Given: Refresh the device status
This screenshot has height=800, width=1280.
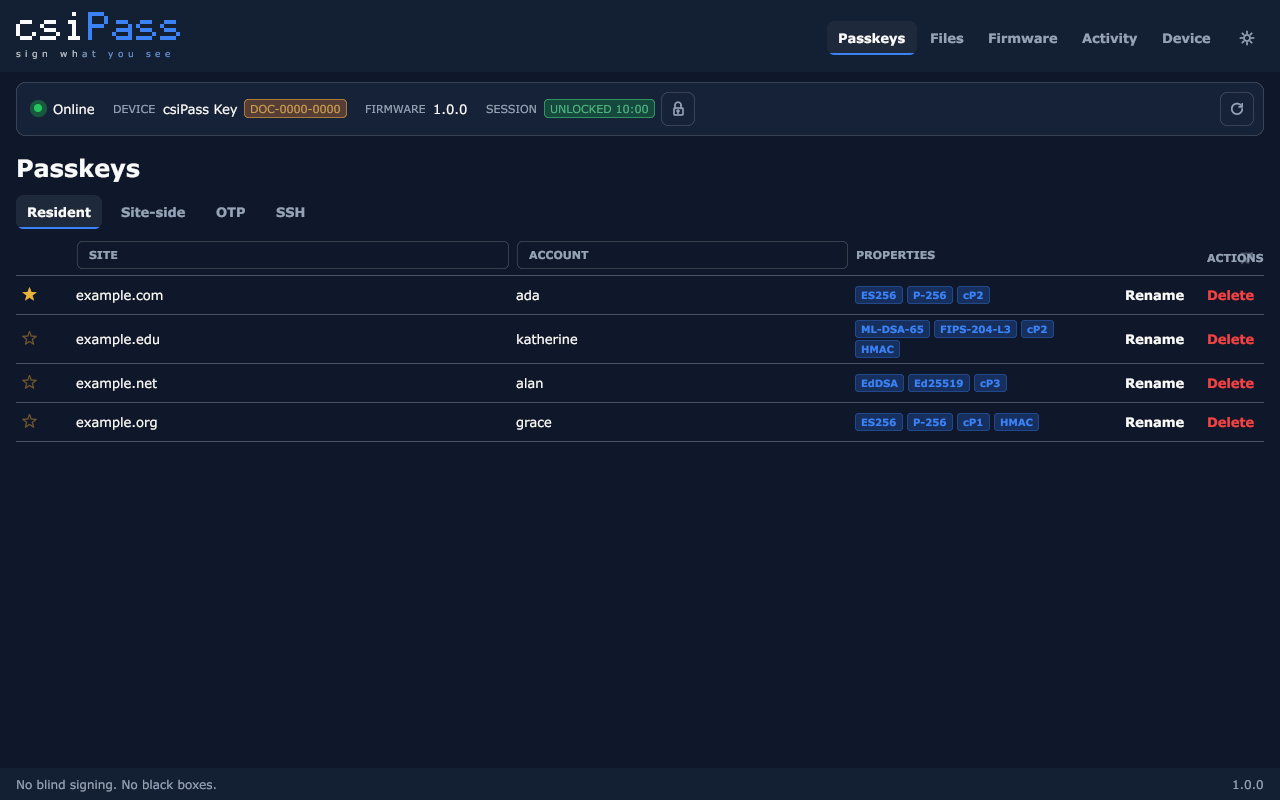Looking at the screenshot, I should [1237, 109].
